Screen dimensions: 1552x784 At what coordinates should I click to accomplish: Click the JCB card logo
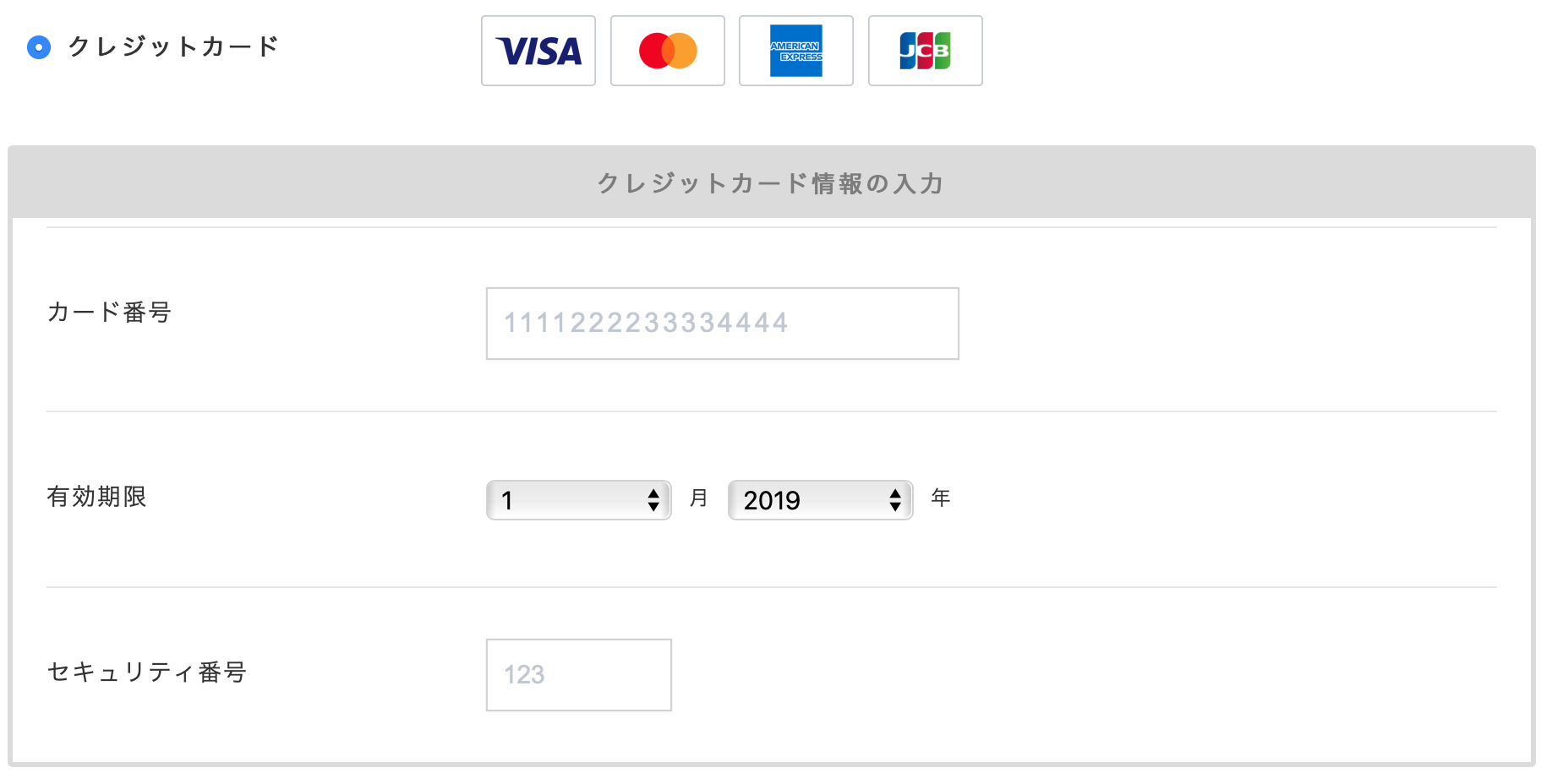coord(926,51)
